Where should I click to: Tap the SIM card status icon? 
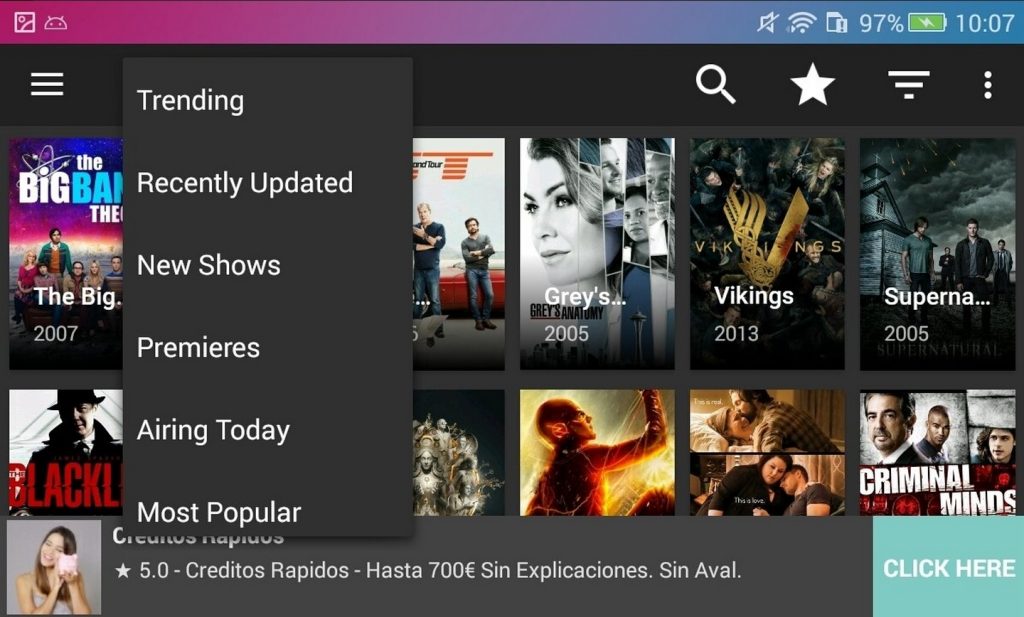837,24
